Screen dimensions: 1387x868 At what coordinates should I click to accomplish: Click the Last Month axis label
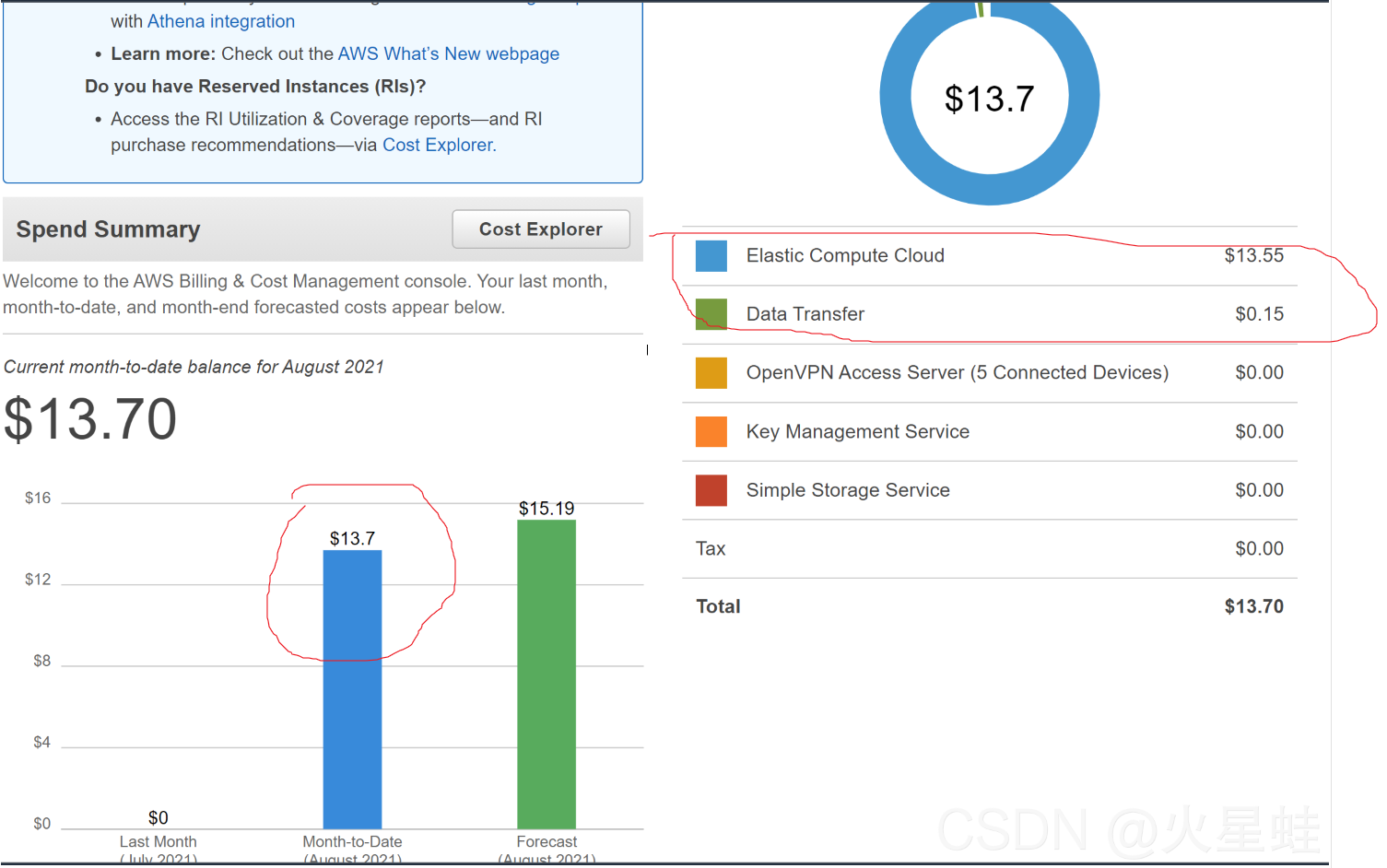pyautogui.click(x=158, y=841)
